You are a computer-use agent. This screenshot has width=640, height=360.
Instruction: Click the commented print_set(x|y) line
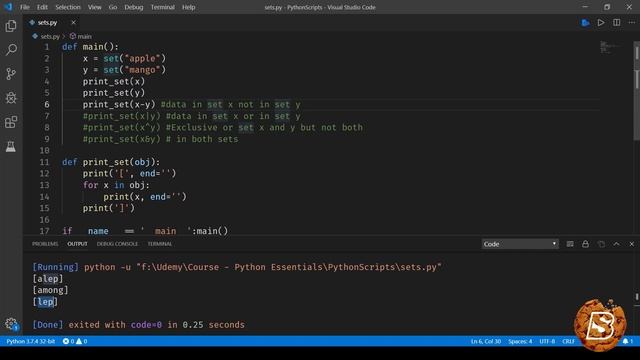191,116
